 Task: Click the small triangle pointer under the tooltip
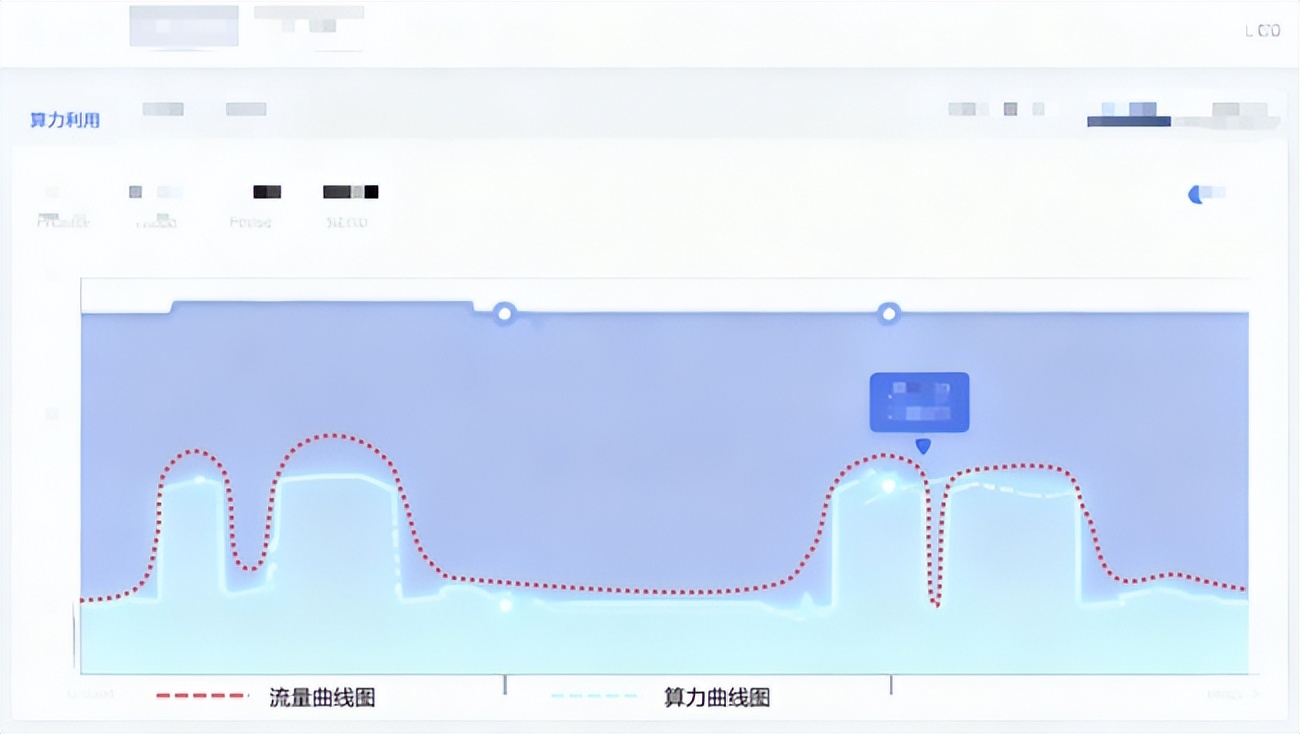[x=923, y=446]
